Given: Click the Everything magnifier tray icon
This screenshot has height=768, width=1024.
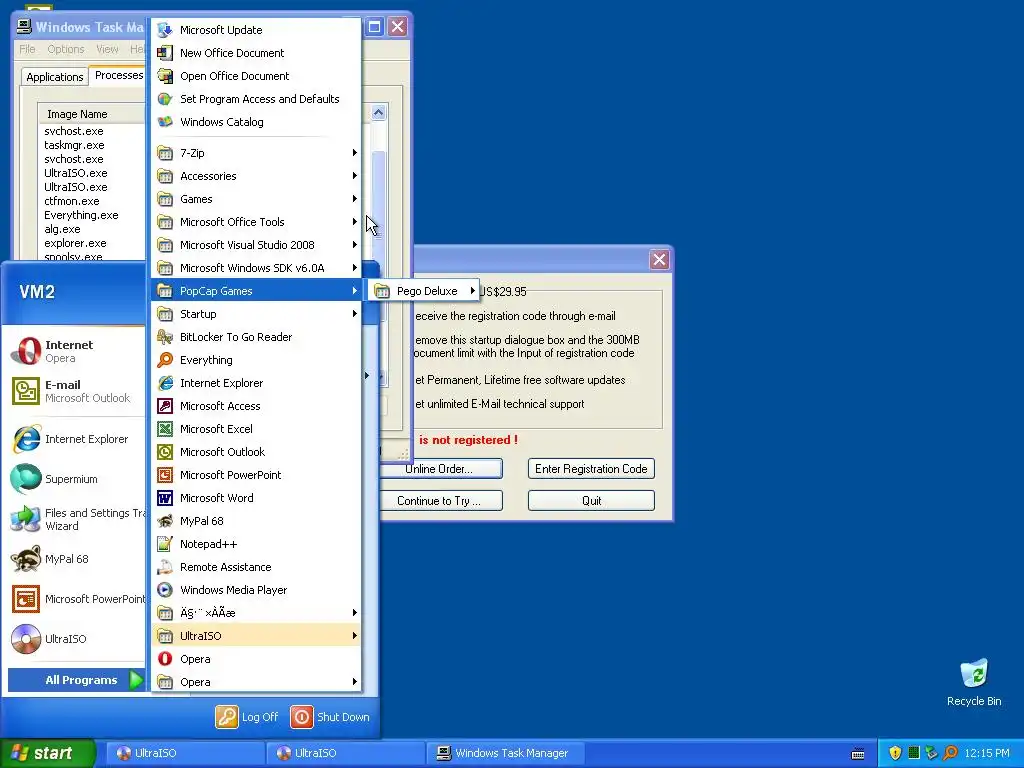Looking at the screenshot, I should pyautogui.click(x=950, y=753).
